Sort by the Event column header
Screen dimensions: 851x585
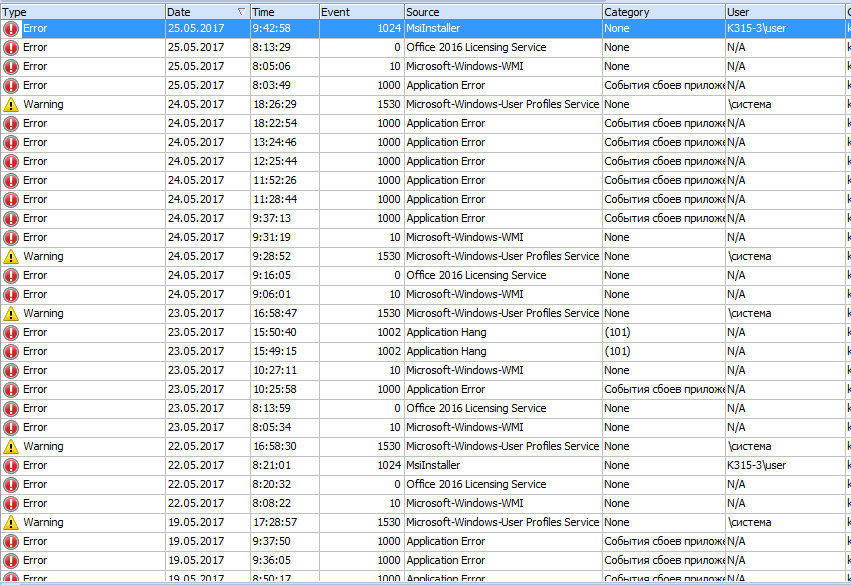(360, 11)
